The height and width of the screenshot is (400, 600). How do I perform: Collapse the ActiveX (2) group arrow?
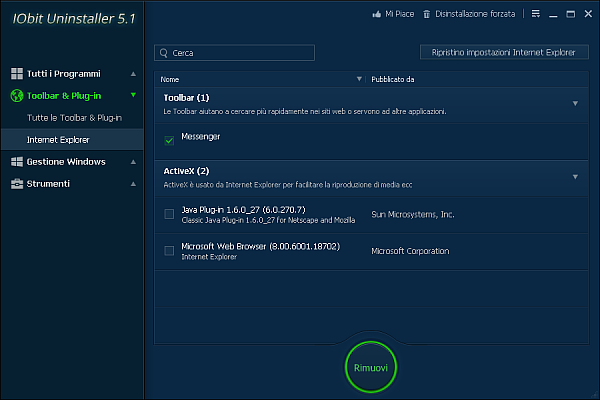point(575,177)
